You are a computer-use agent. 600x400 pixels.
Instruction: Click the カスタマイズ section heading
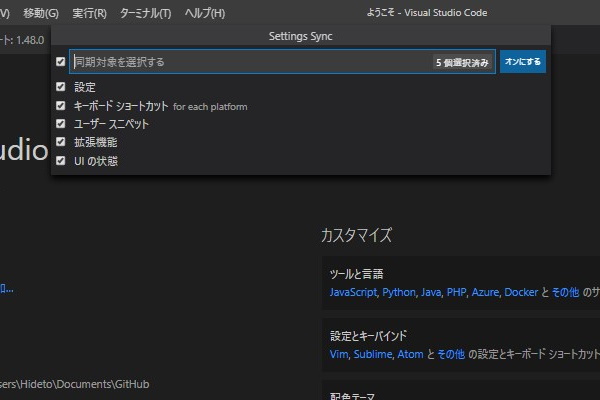pyautogui.click(x=356, y=235)
